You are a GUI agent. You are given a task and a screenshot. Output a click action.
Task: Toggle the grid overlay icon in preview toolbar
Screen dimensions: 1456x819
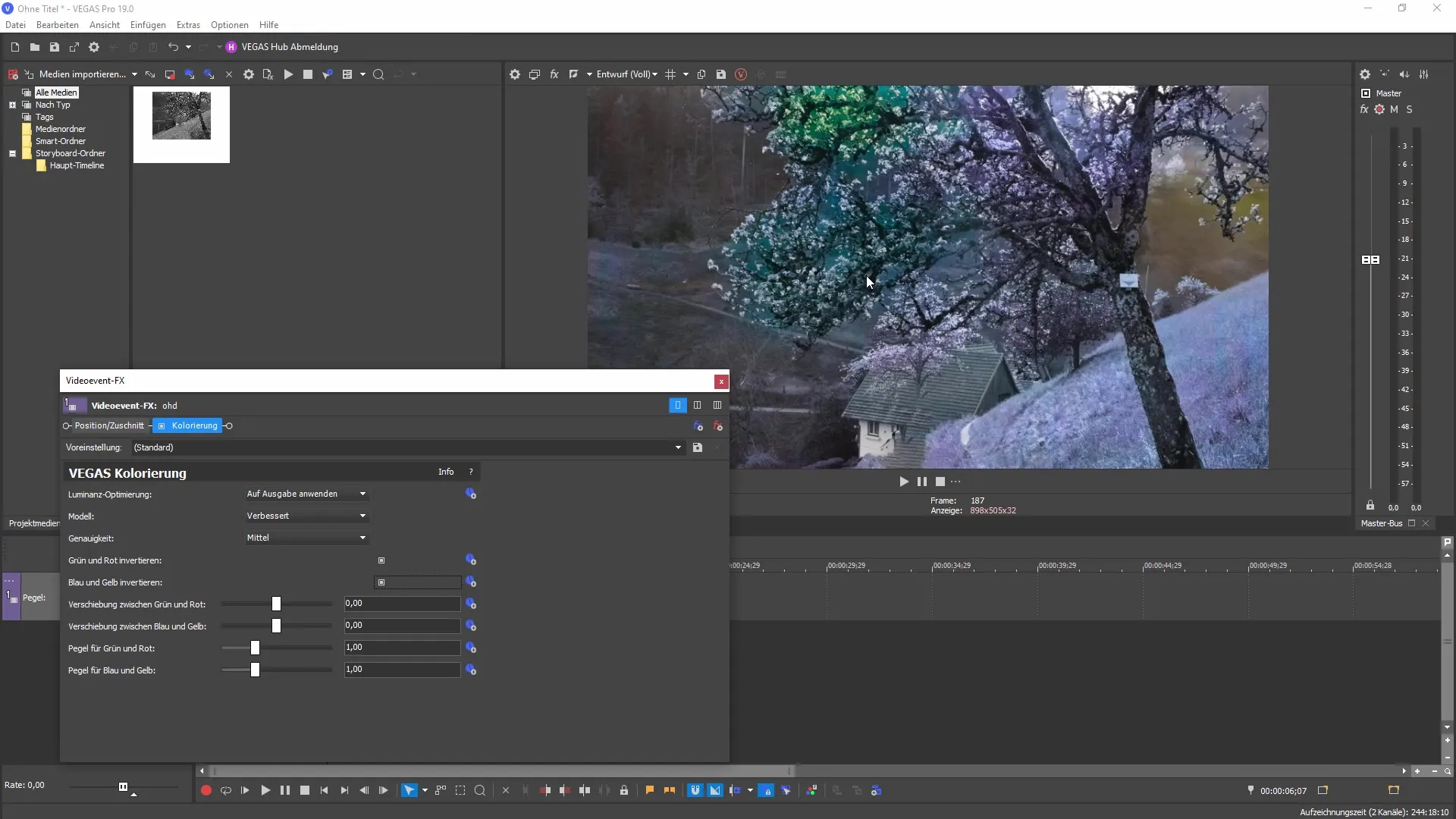pyautogui.click(x=670, y=74)
